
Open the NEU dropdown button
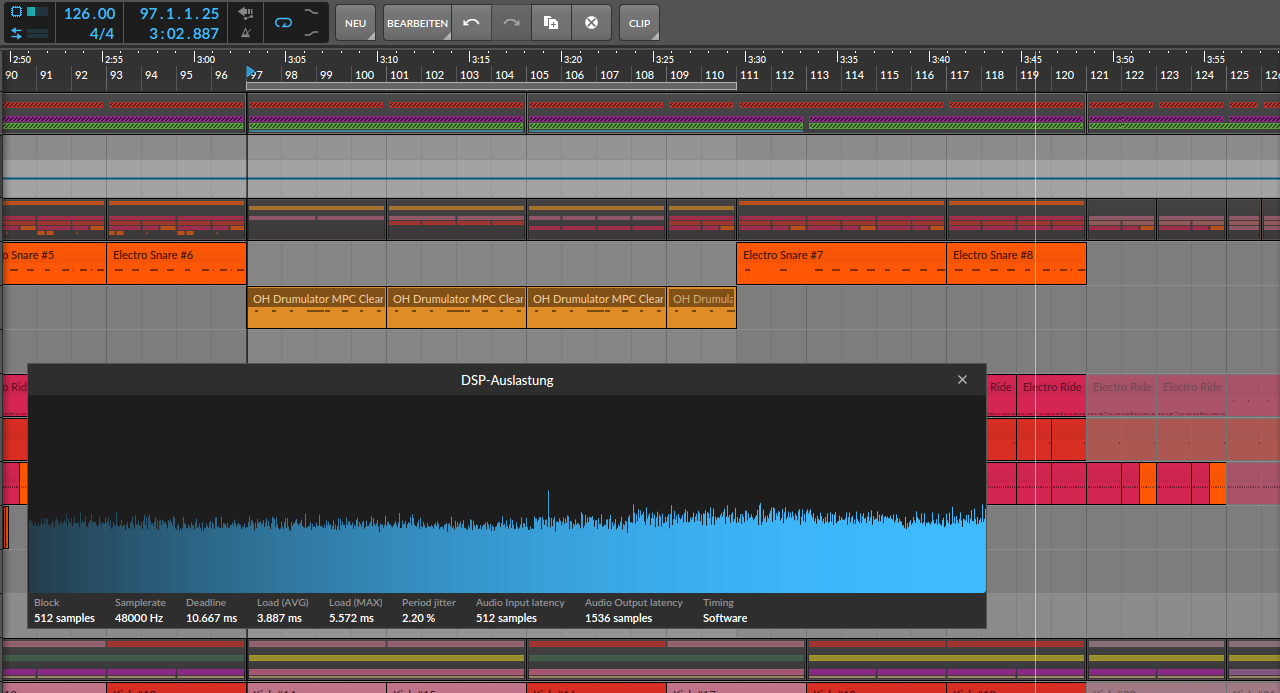tap(355, 22)
